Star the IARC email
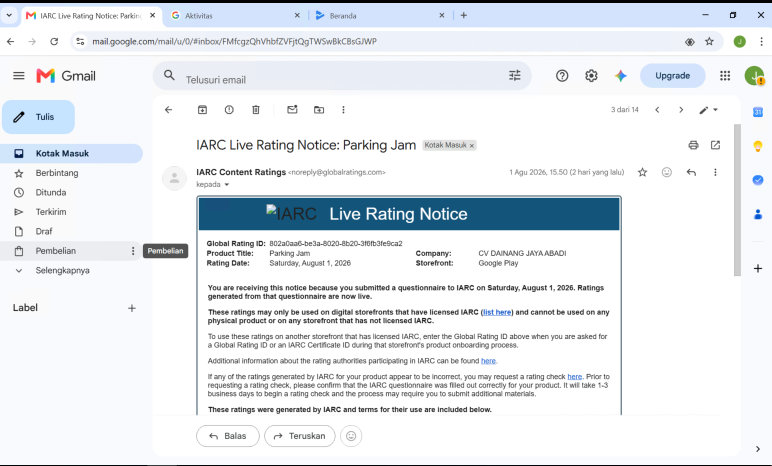Viewport: 772px width, 466px height. pyautogui.click(x=643, y=172)
